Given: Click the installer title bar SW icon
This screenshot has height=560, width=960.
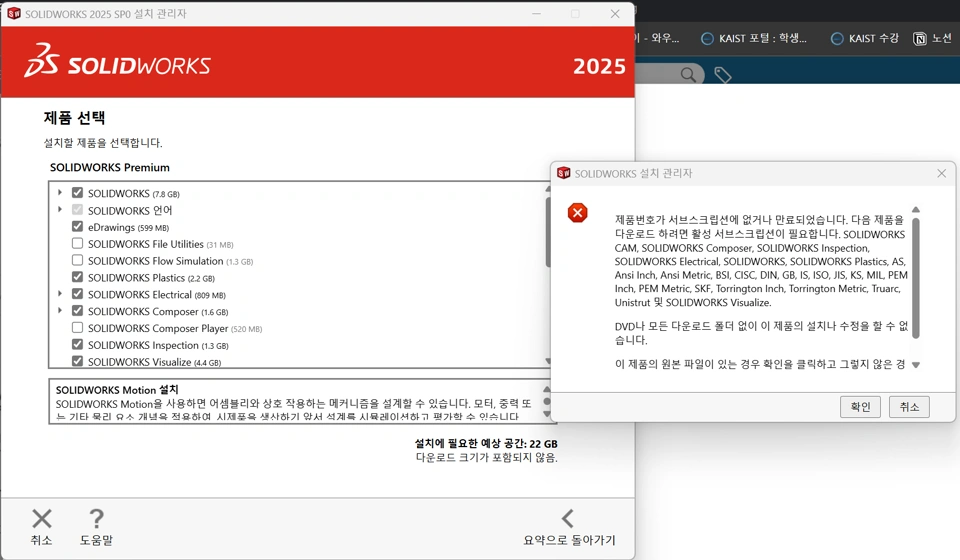Looking at the screenshot, I should (13, 13).
